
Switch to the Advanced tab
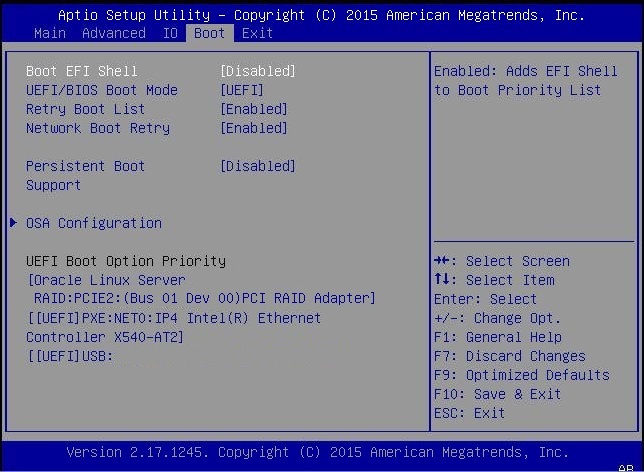point(114,33)
